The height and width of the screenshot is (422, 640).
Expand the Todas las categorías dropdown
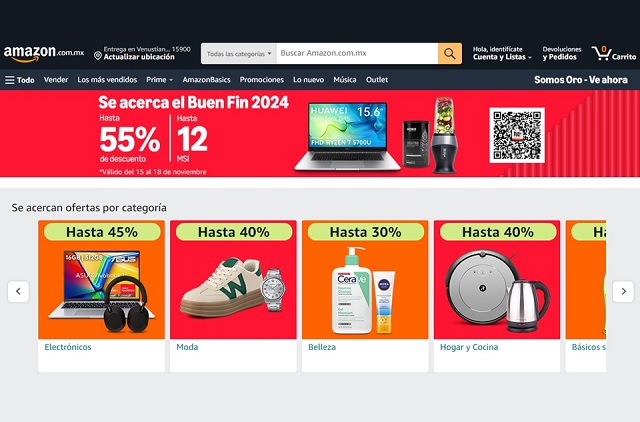point(239,53)
